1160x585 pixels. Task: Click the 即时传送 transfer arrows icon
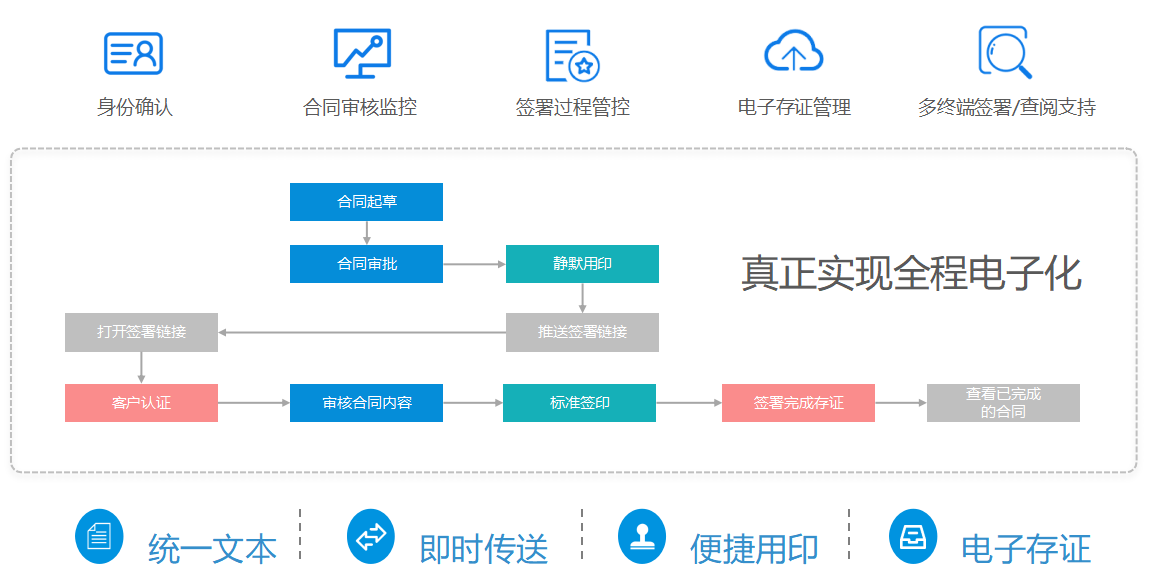click(371, 536)
